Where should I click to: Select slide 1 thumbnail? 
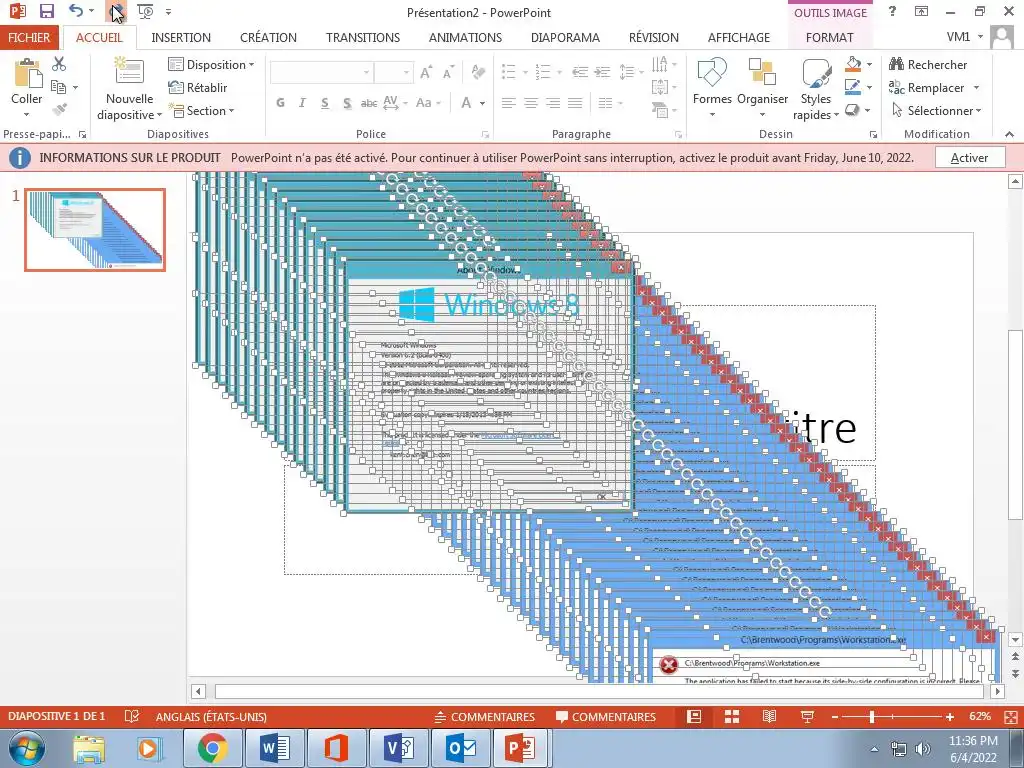(x=95, y=230)
